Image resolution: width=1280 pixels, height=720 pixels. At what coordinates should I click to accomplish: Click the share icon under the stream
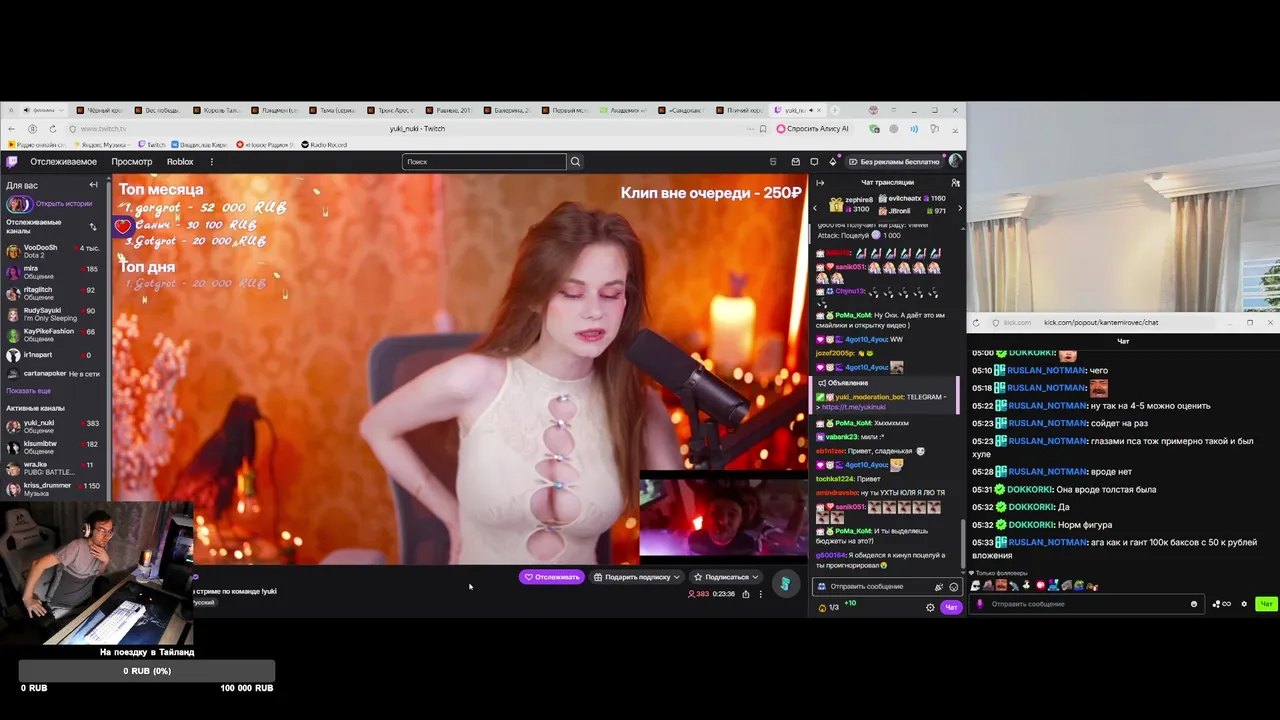point(745,594)
